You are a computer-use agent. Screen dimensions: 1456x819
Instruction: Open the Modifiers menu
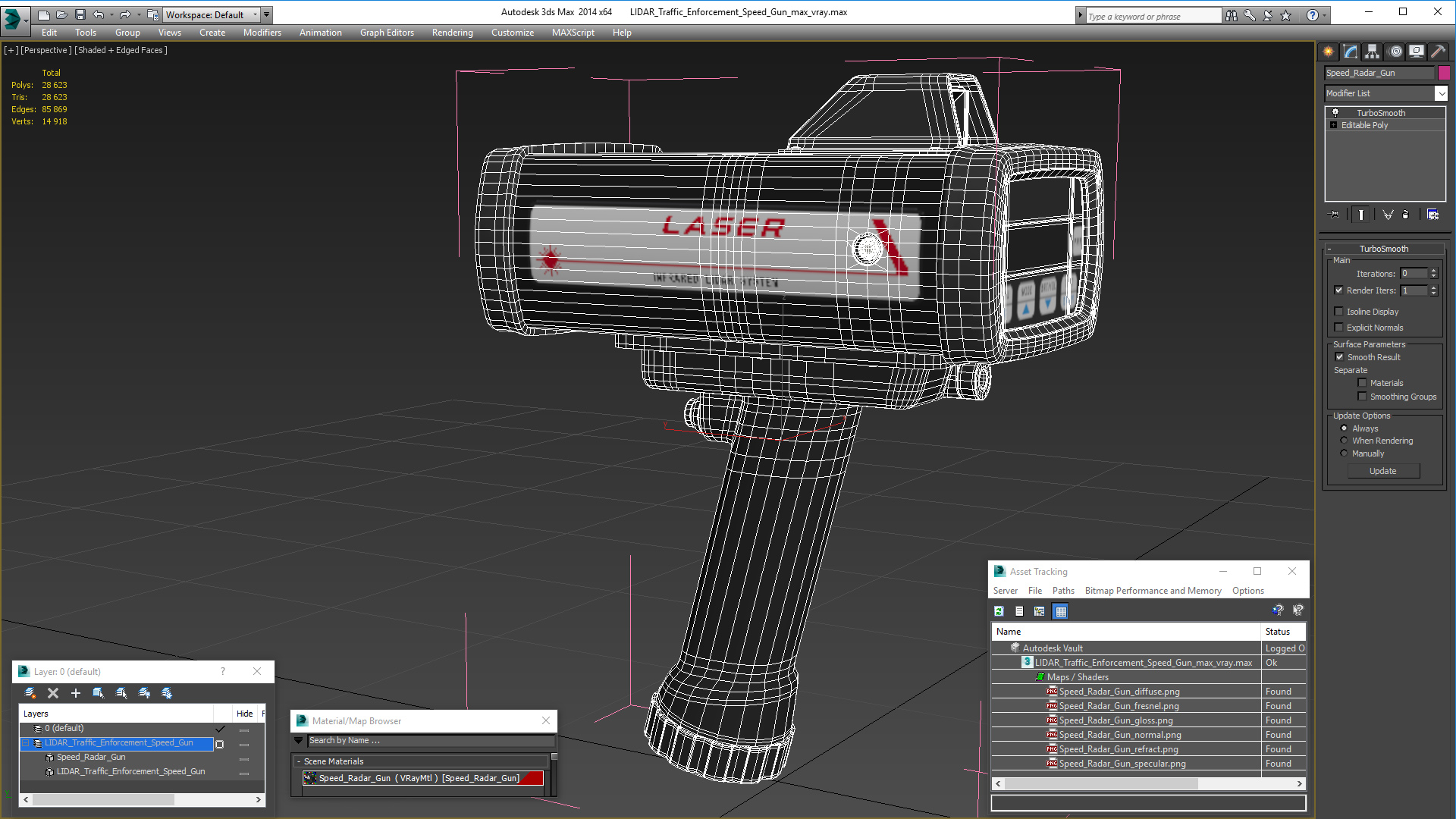262,33
